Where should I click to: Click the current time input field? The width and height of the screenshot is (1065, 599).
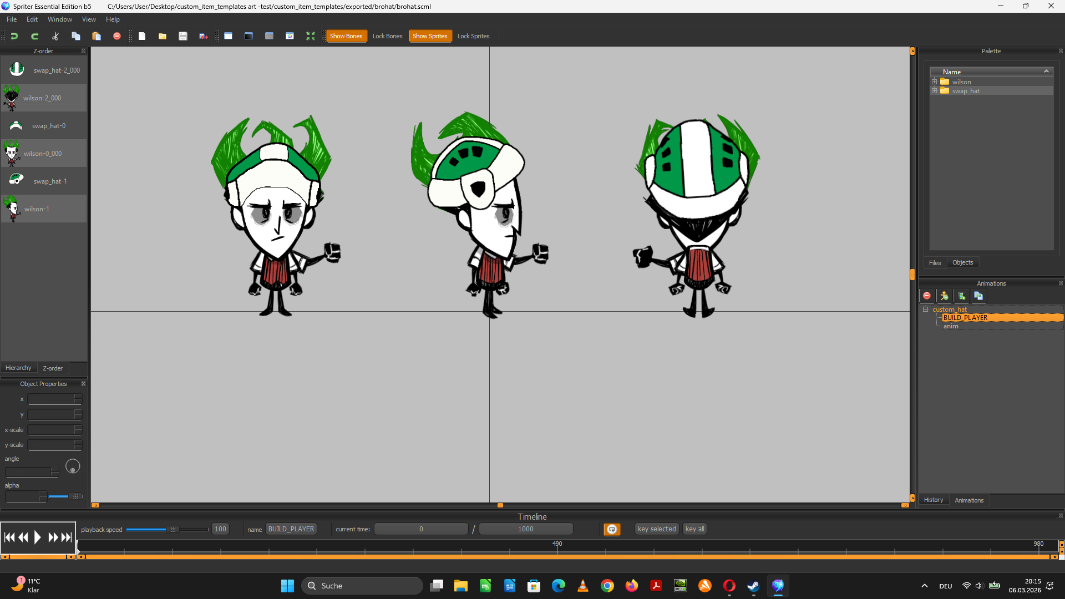point(420,529)
